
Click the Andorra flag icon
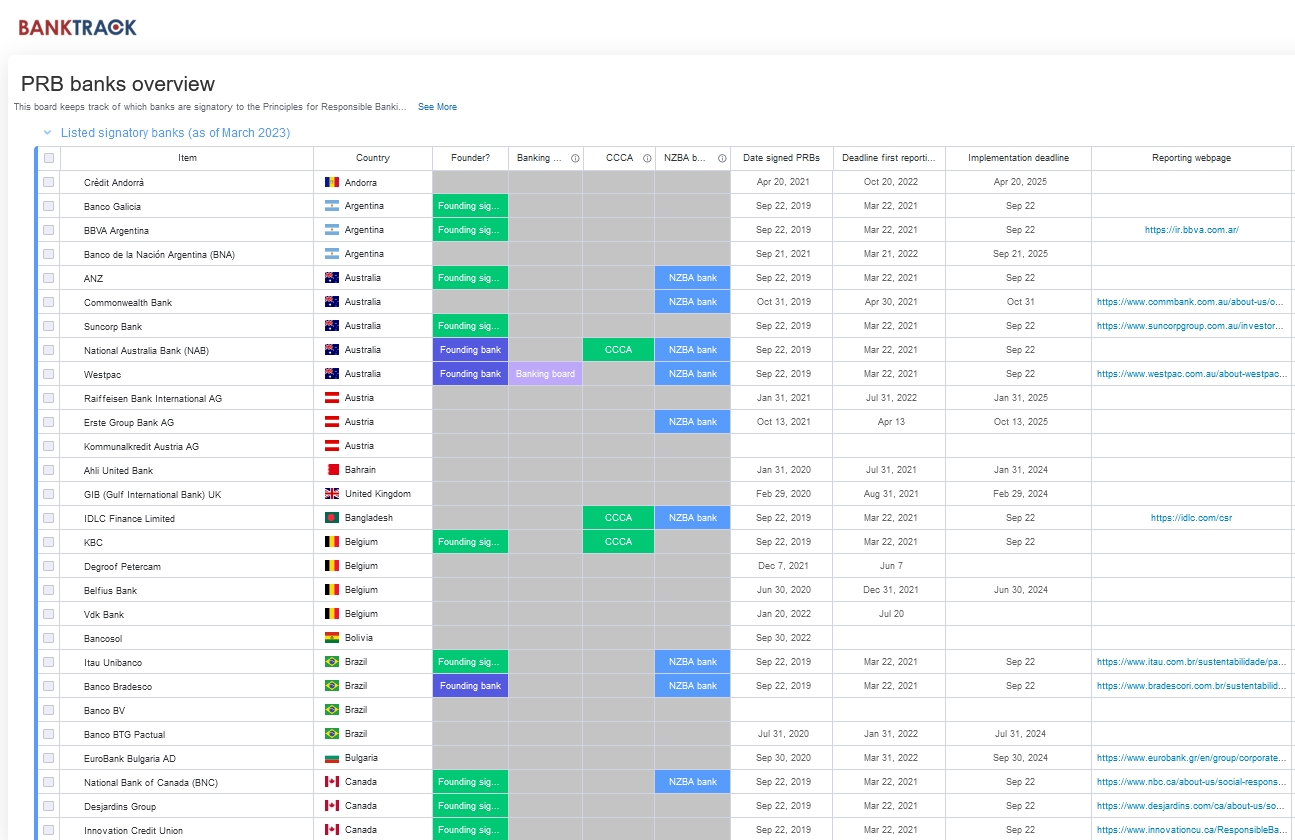click(332, 182)
